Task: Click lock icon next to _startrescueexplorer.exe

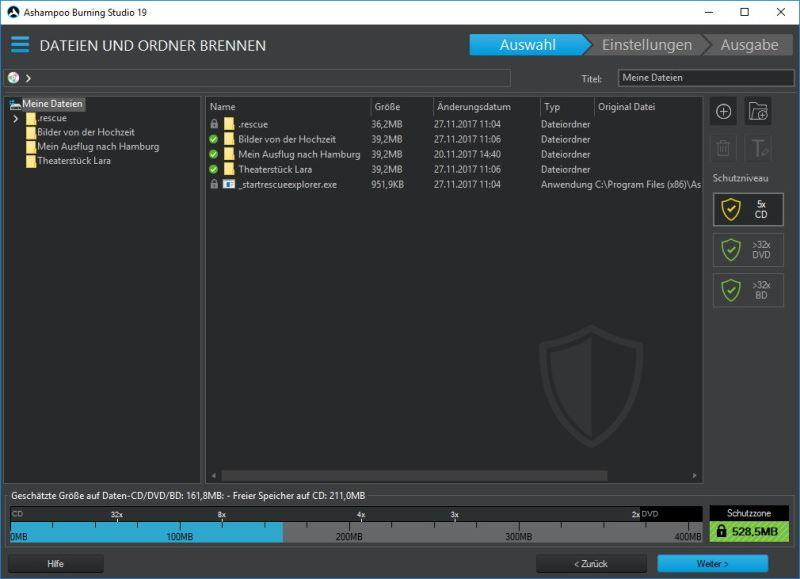Action: pos(214,185)
